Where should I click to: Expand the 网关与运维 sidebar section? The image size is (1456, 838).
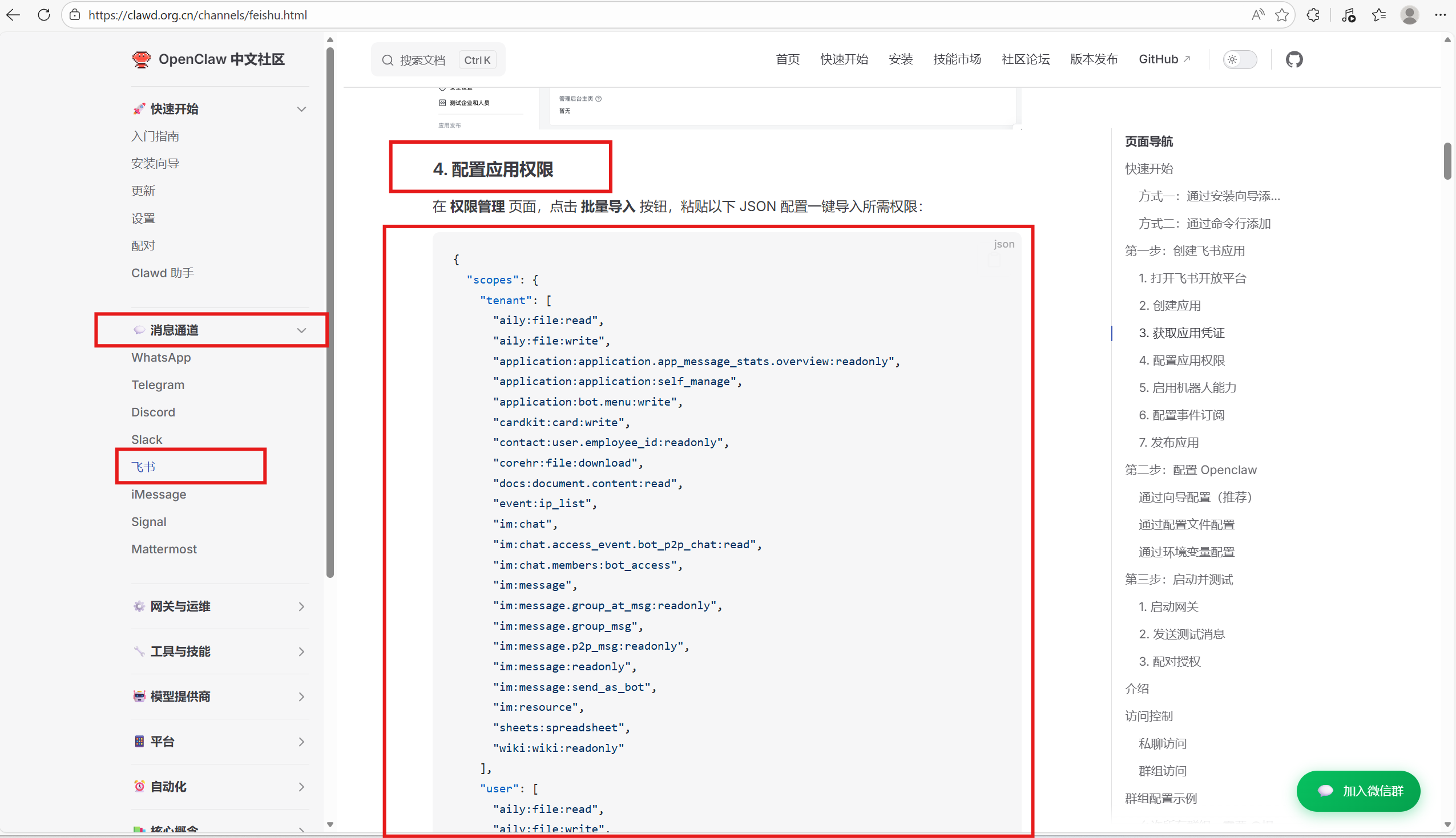coord(301,606)
